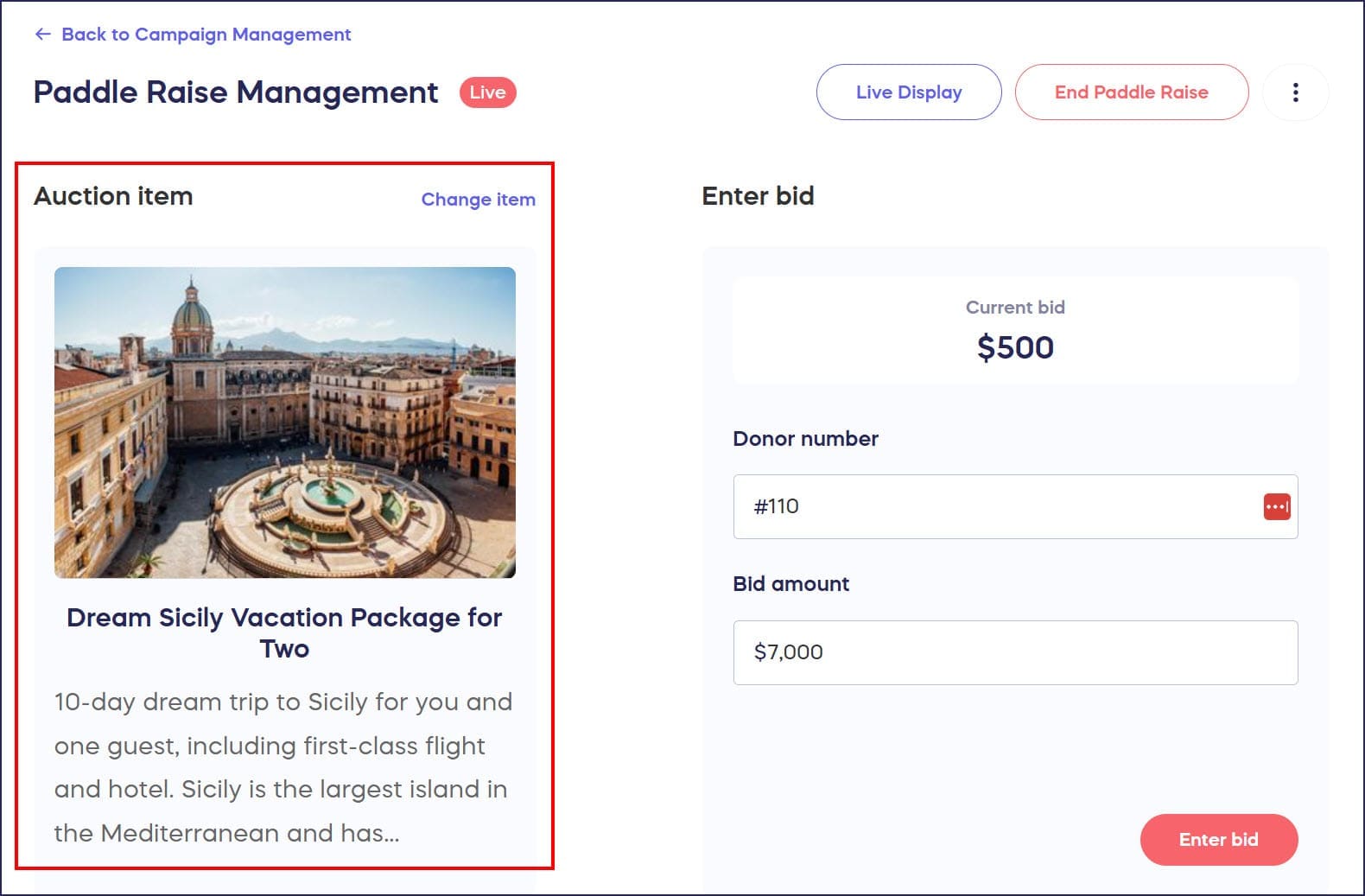This screenshot has height=896, width=1365.
Task: Click the Donor number label
Action: click(805, 439)
